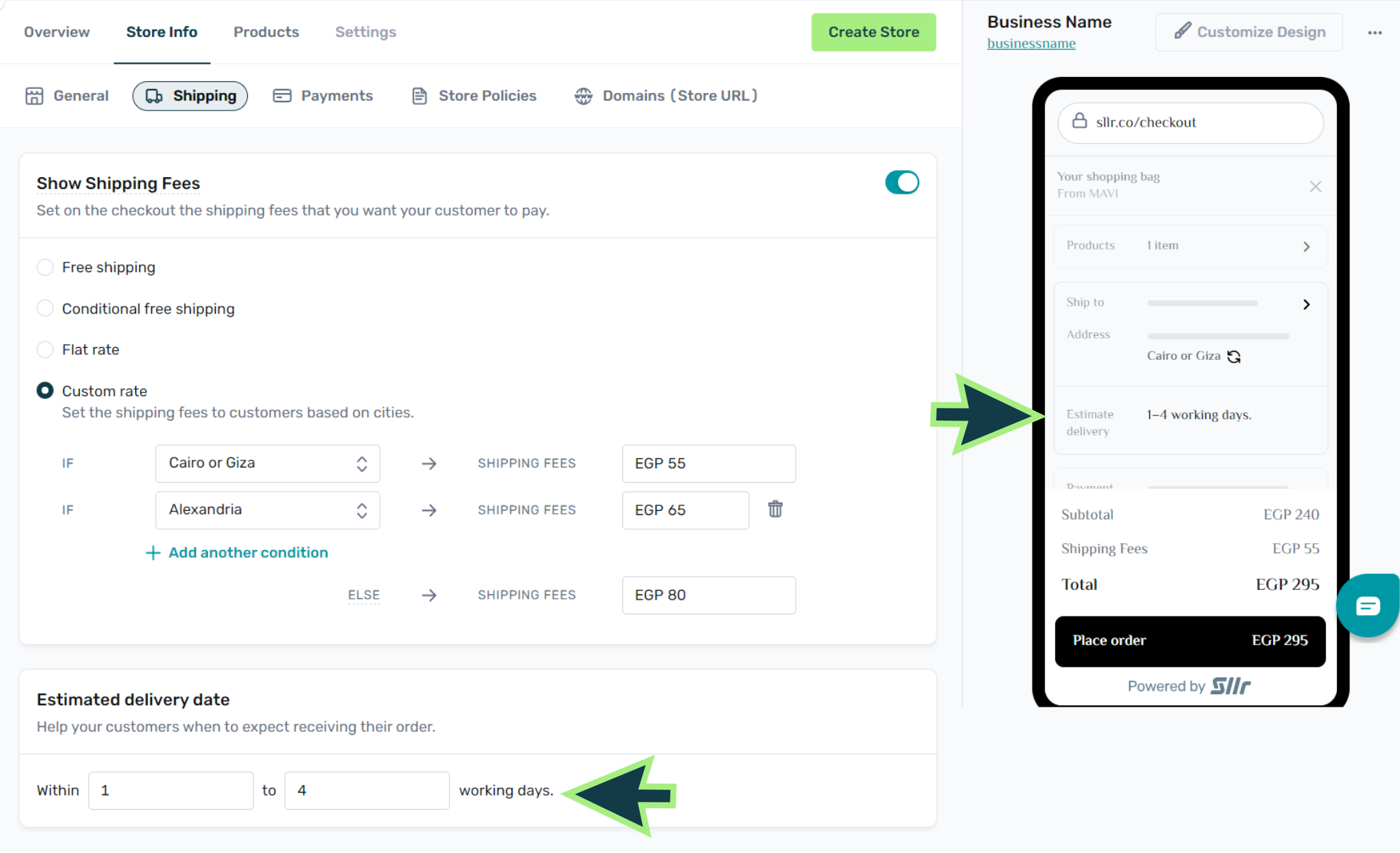Screen dimensions: 1400x853
Task: Expand the Products 1 item row chevron
Action: pyautogui.click(x=1305, y=246)
